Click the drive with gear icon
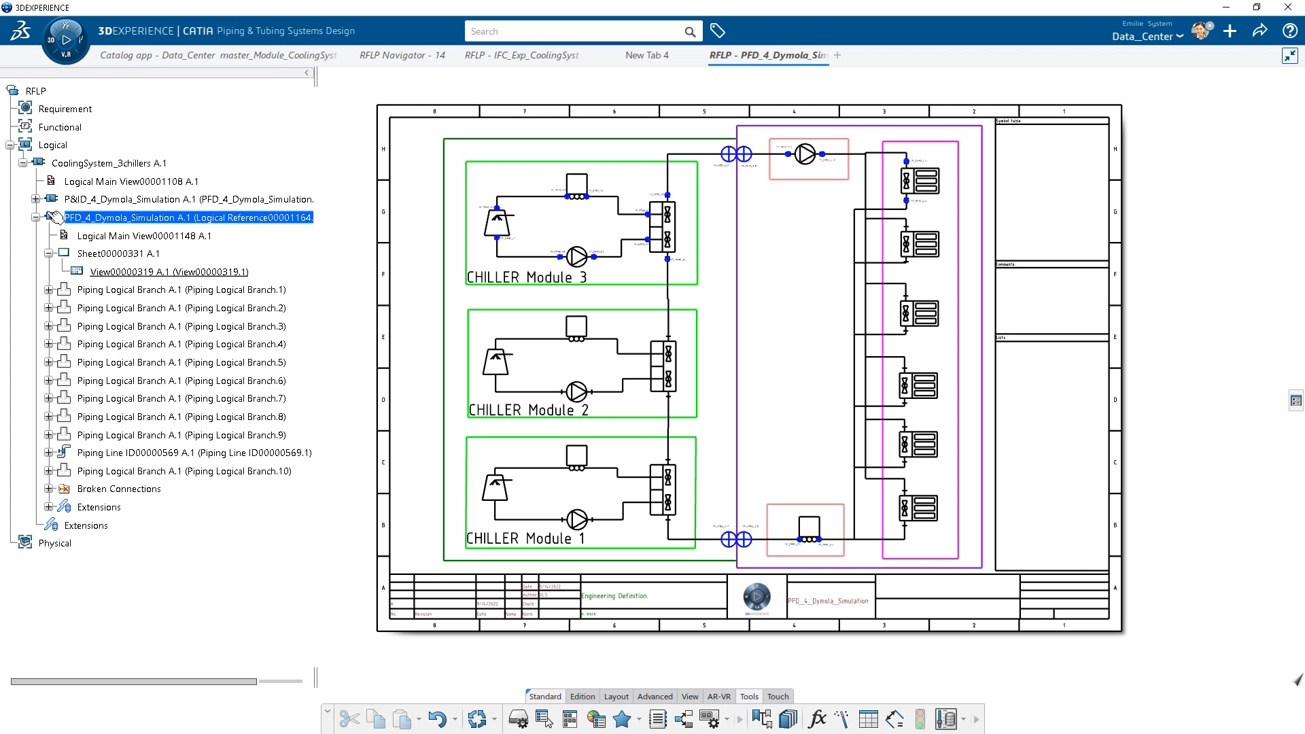Image resolution: width=1305 pixels, height=734 pixels. click(x=518, y=719)
